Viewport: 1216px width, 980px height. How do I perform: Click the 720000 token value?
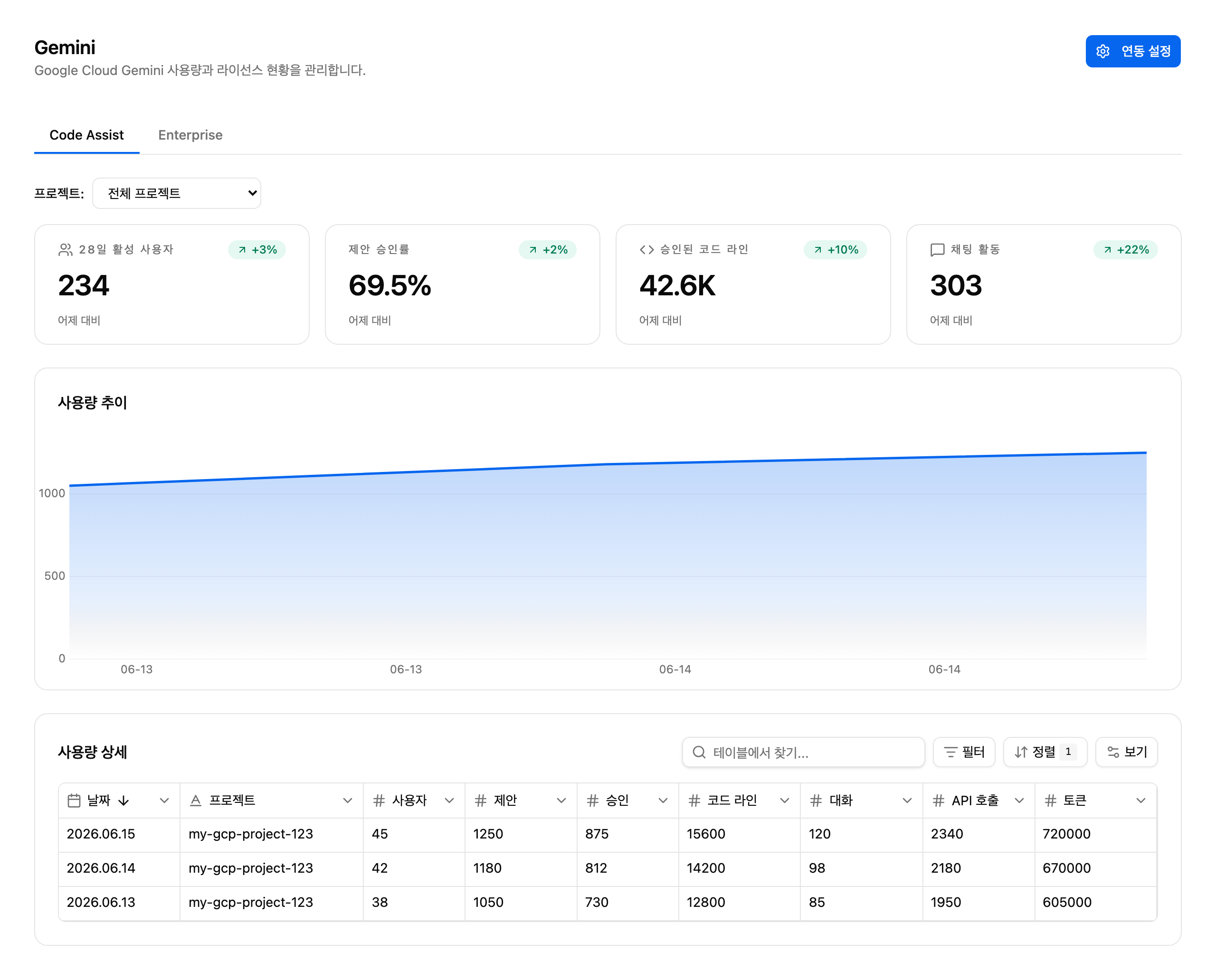1066,834
